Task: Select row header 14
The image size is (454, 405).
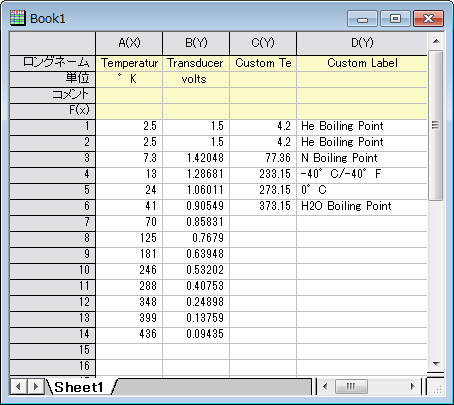Action: 53,335
